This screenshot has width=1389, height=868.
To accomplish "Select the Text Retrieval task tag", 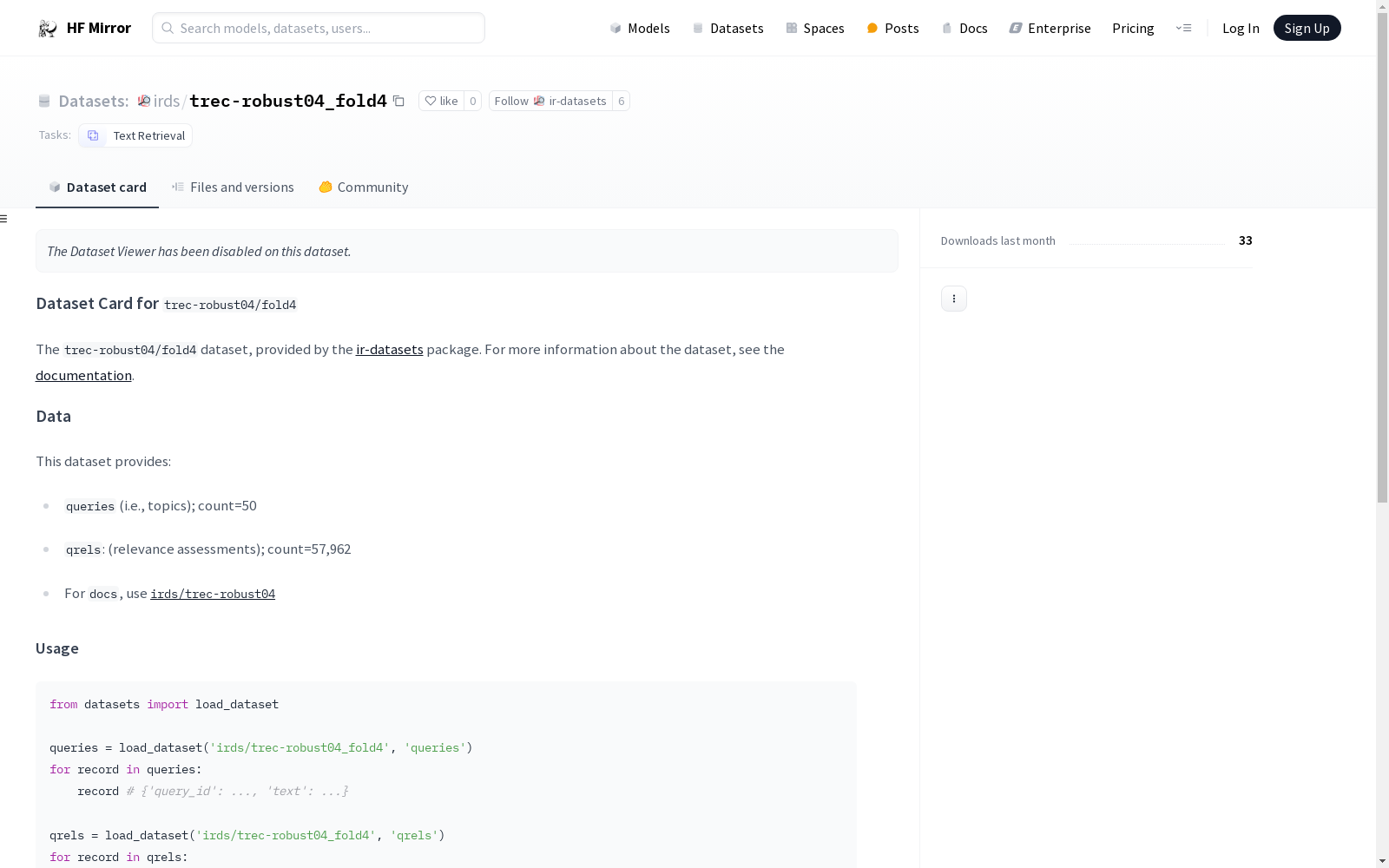I will tap(135, 135).
